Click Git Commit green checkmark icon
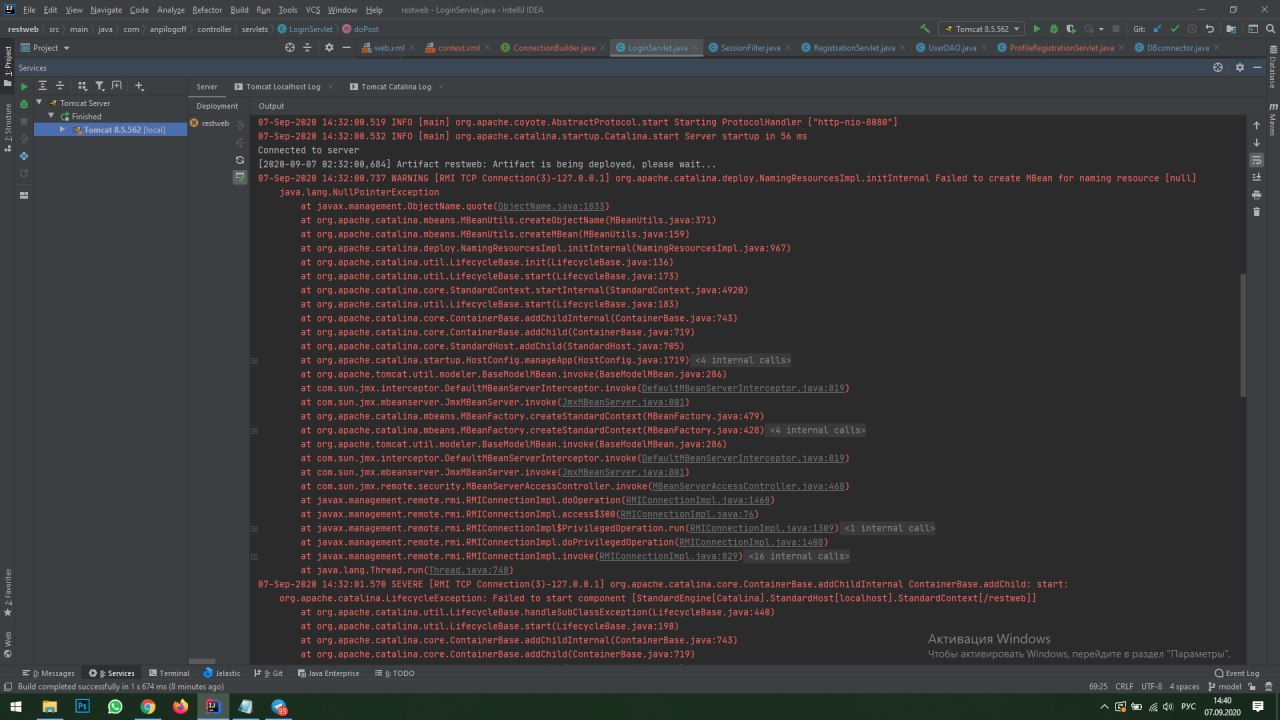This screenshot has height=720, width=1280. 1175,29
